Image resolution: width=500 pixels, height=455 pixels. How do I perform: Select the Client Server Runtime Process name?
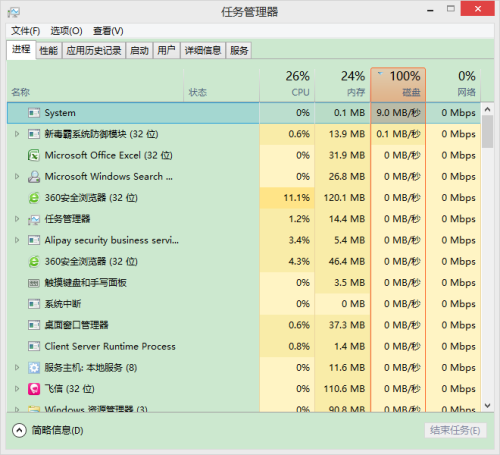(x=110, y=347)
